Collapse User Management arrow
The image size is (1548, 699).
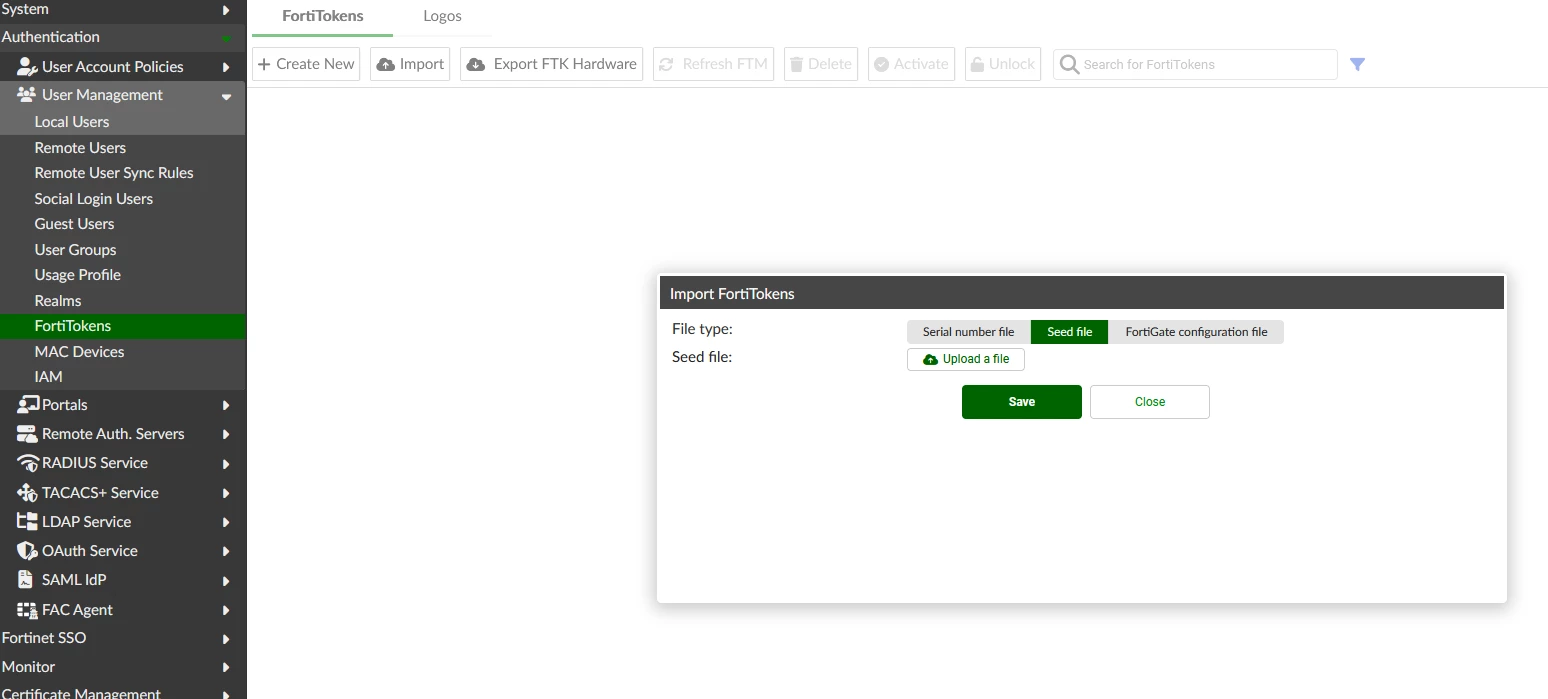pos(226,96)
